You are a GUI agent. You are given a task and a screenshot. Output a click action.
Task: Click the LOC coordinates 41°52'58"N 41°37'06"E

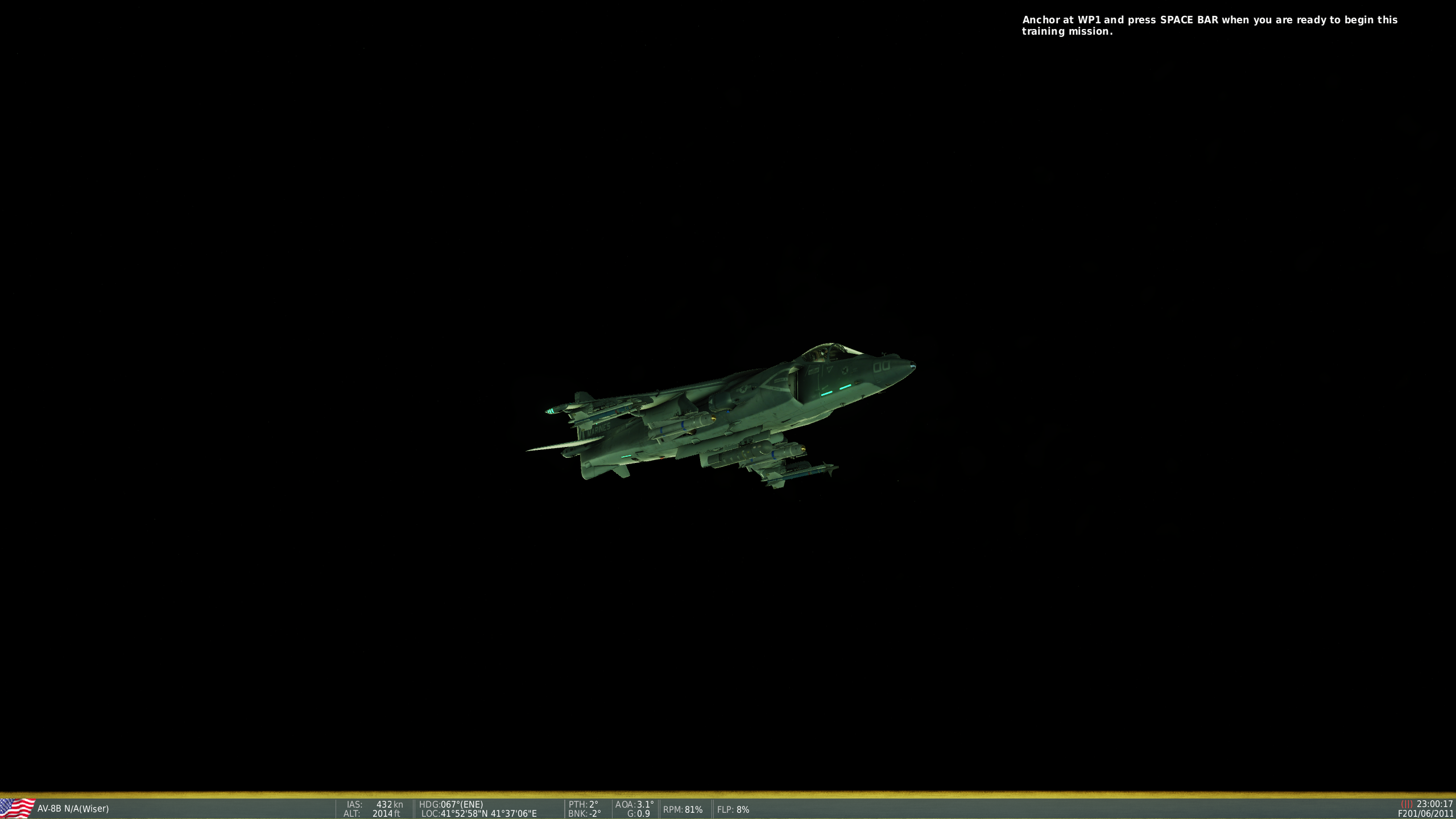(479, 814)
